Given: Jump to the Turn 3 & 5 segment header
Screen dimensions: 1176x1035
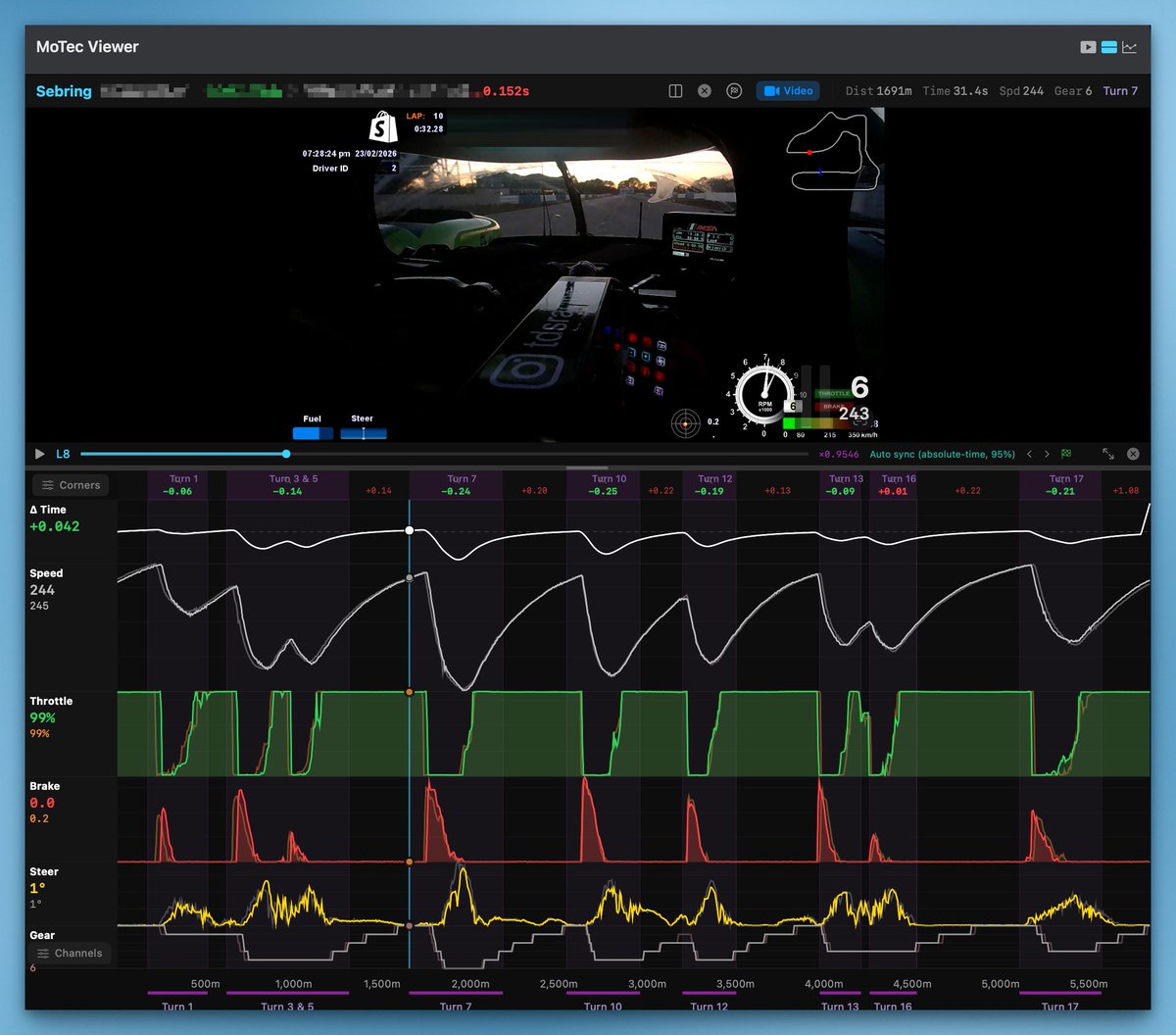Looking at the screenshot, I should pyautogui.click(x=288, y=485).
